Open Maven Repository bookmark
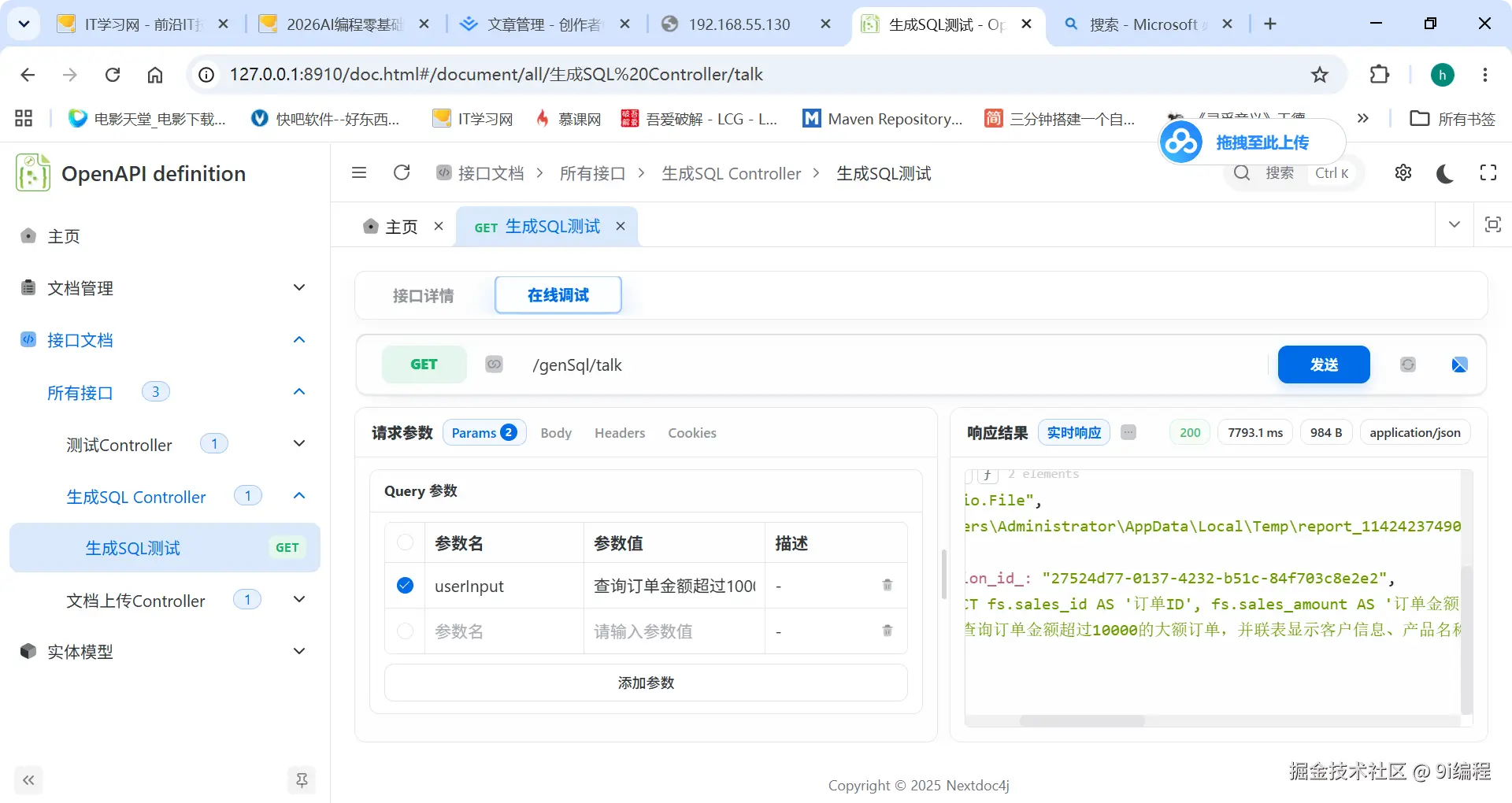The width and height of the screenshot is (1512, 803). pyautogui.click(x=883, y=118)
